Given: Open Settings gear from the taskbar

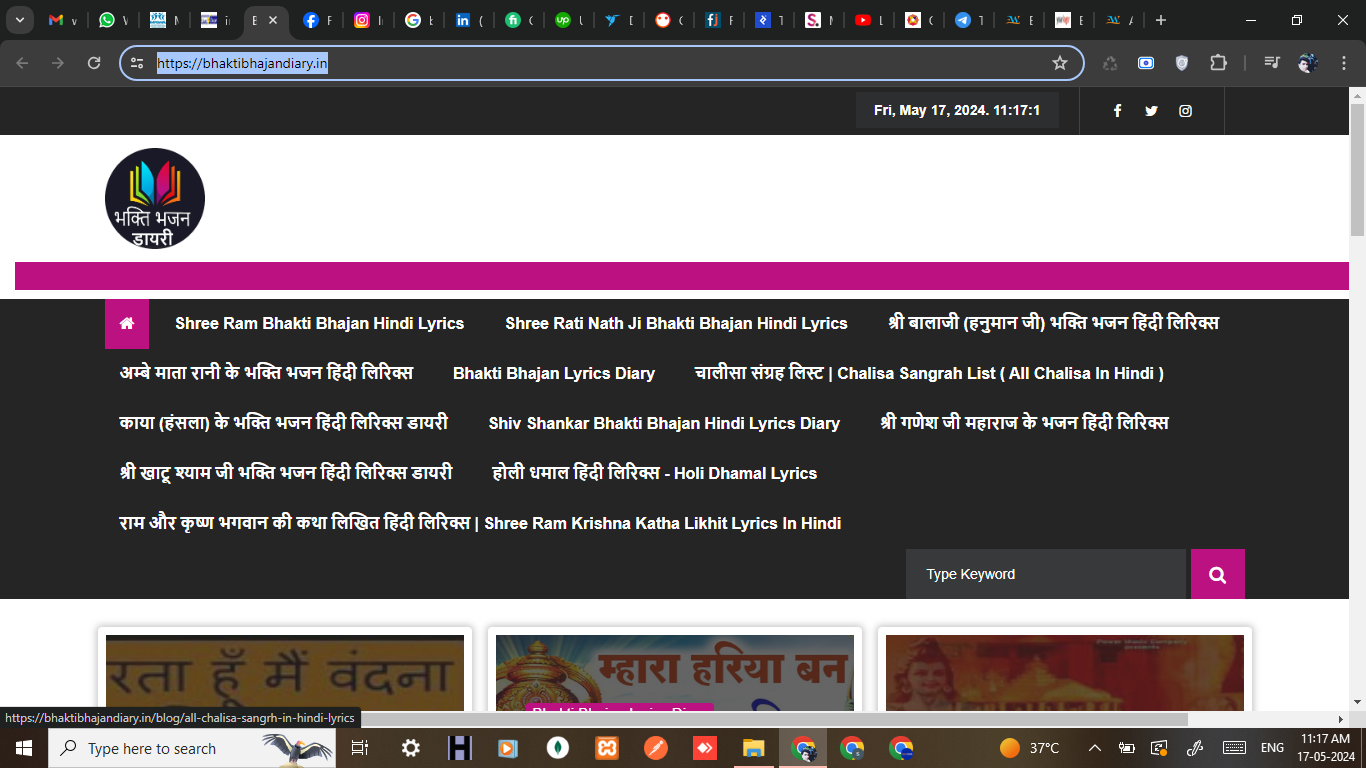Looking at the screenshot, I should (x=410, y=748).
